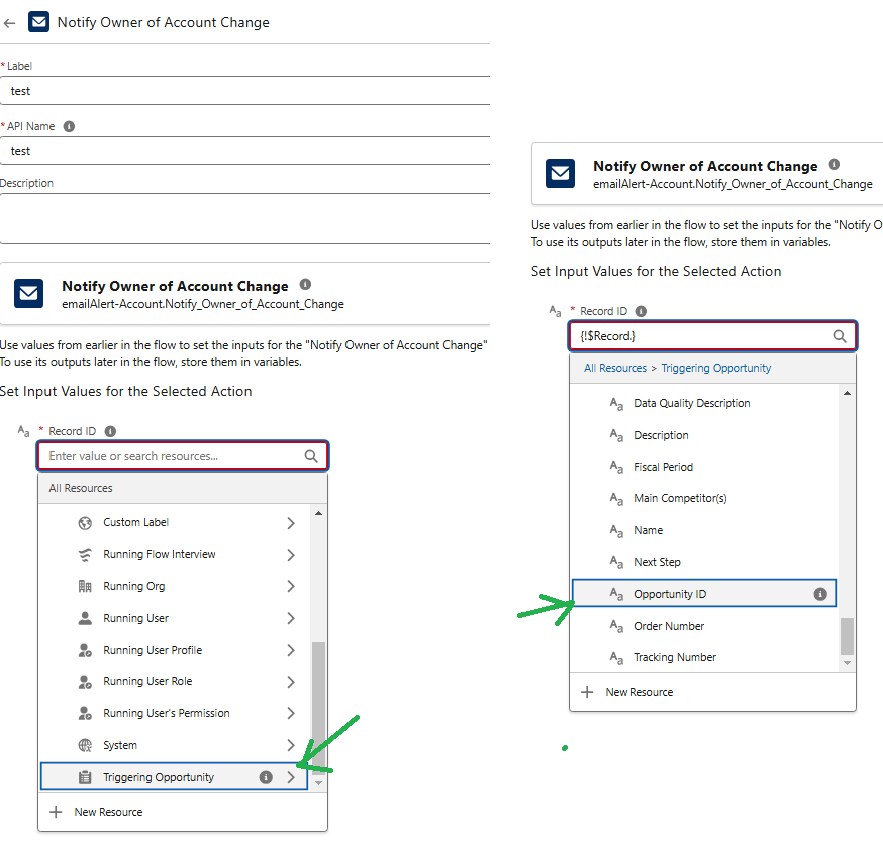Click the info icon next to right Notify Owner heading

(834, 164)
